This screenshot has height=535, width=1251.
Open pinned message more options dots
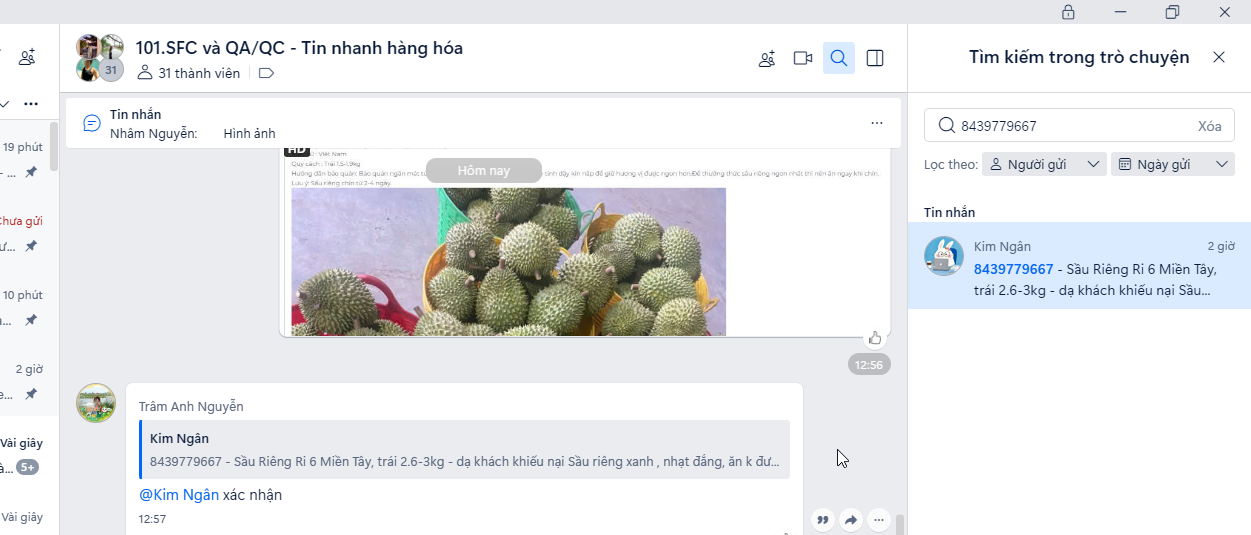877,123
